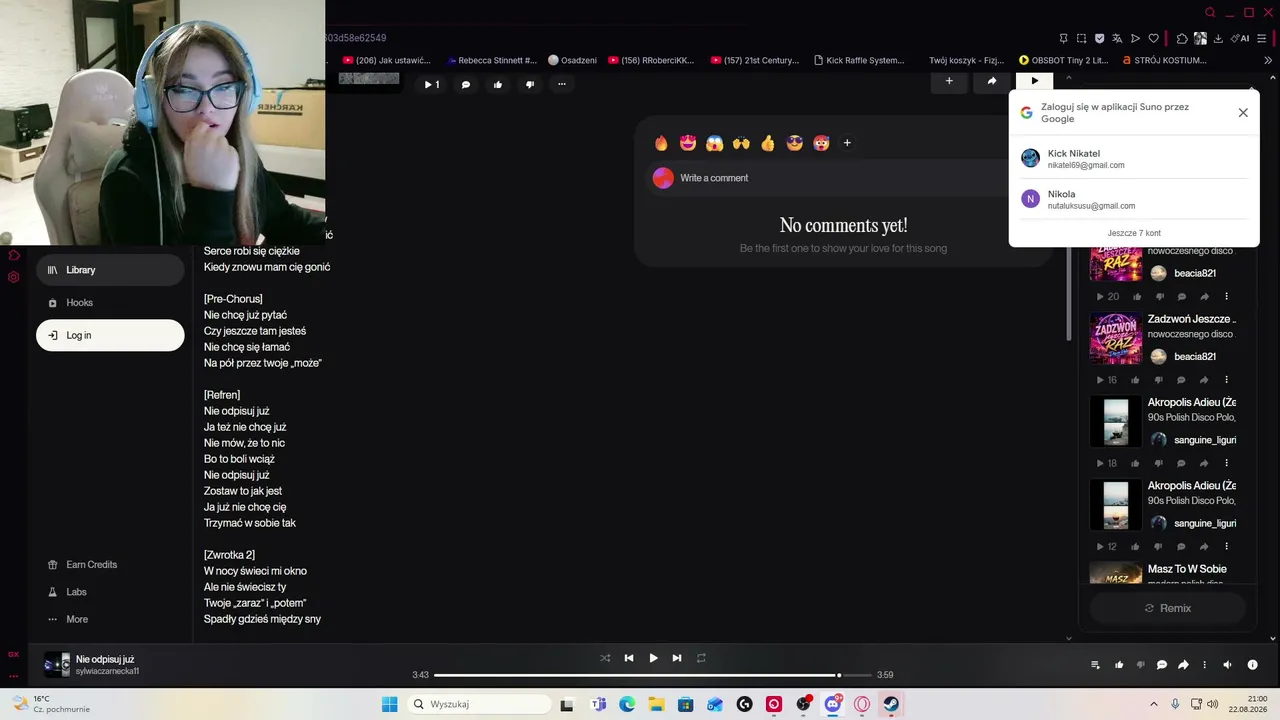
Task: Open options for the song with 12 plays
Action: [1226, 547]
